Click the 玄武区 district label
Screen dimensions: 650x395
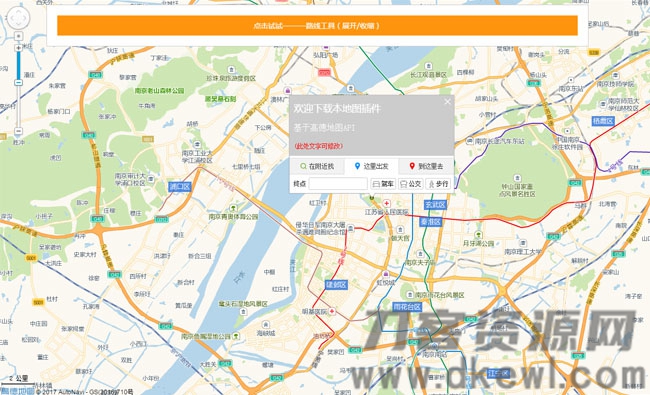(435, 205)
